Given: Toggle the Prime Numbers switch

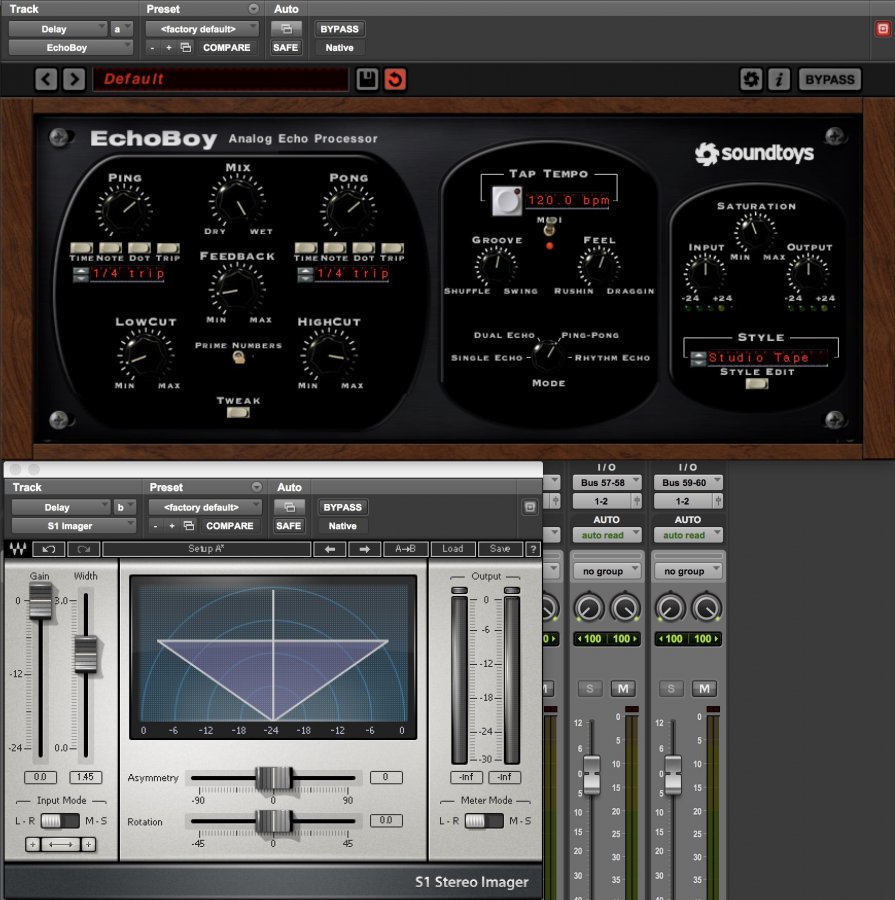Looking at the screenshot, I should tap(239, 358).
